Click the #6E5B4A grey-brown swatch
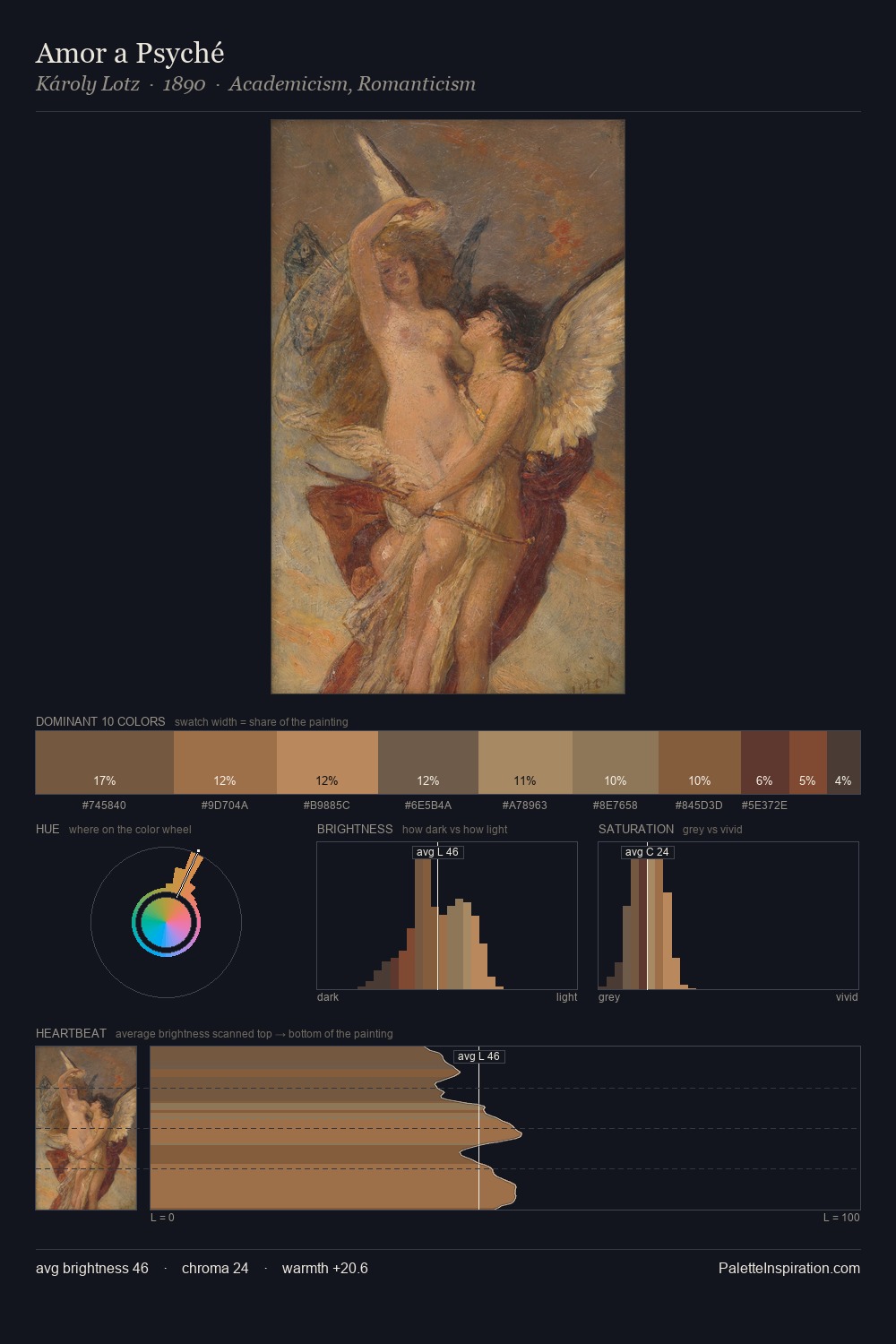 pyautogui.click(x=428, y=762)
